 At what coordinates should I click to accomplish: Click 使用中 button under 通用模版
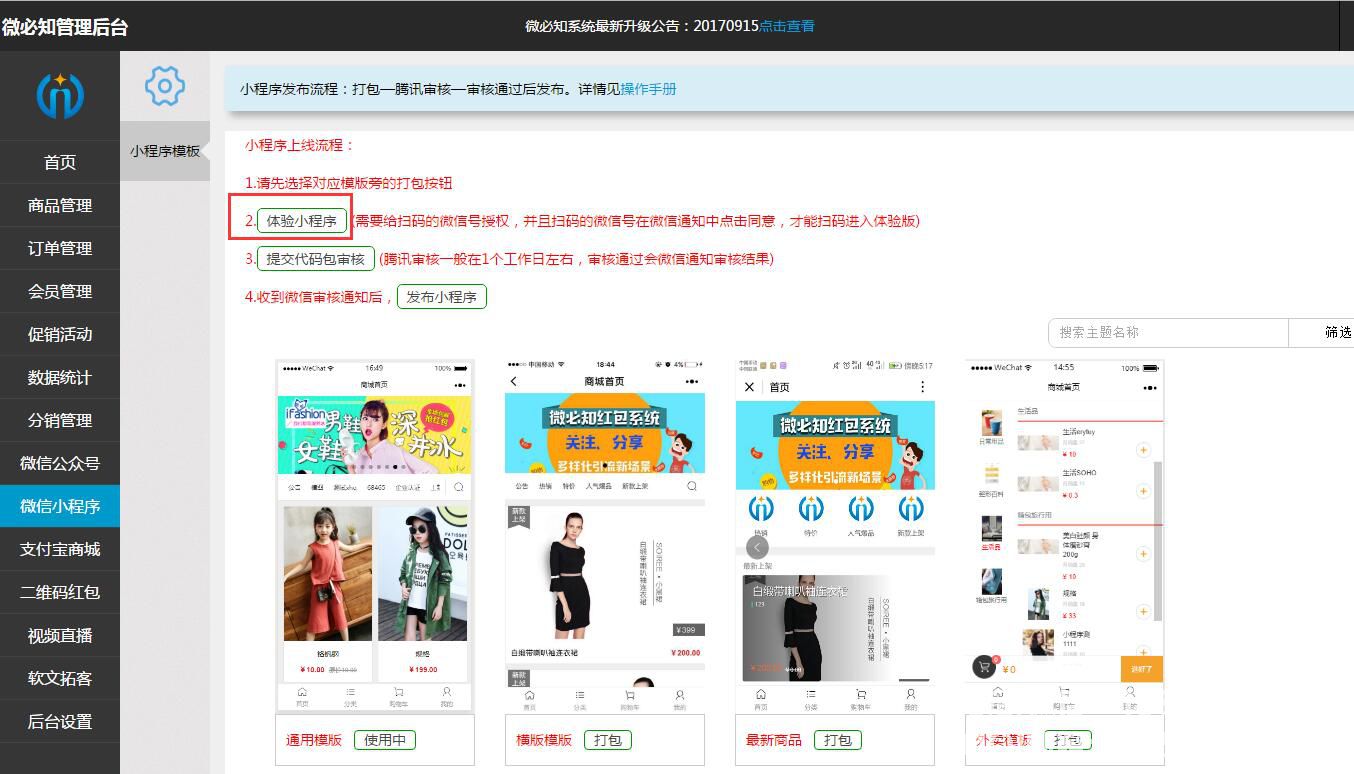pos(385,740)
